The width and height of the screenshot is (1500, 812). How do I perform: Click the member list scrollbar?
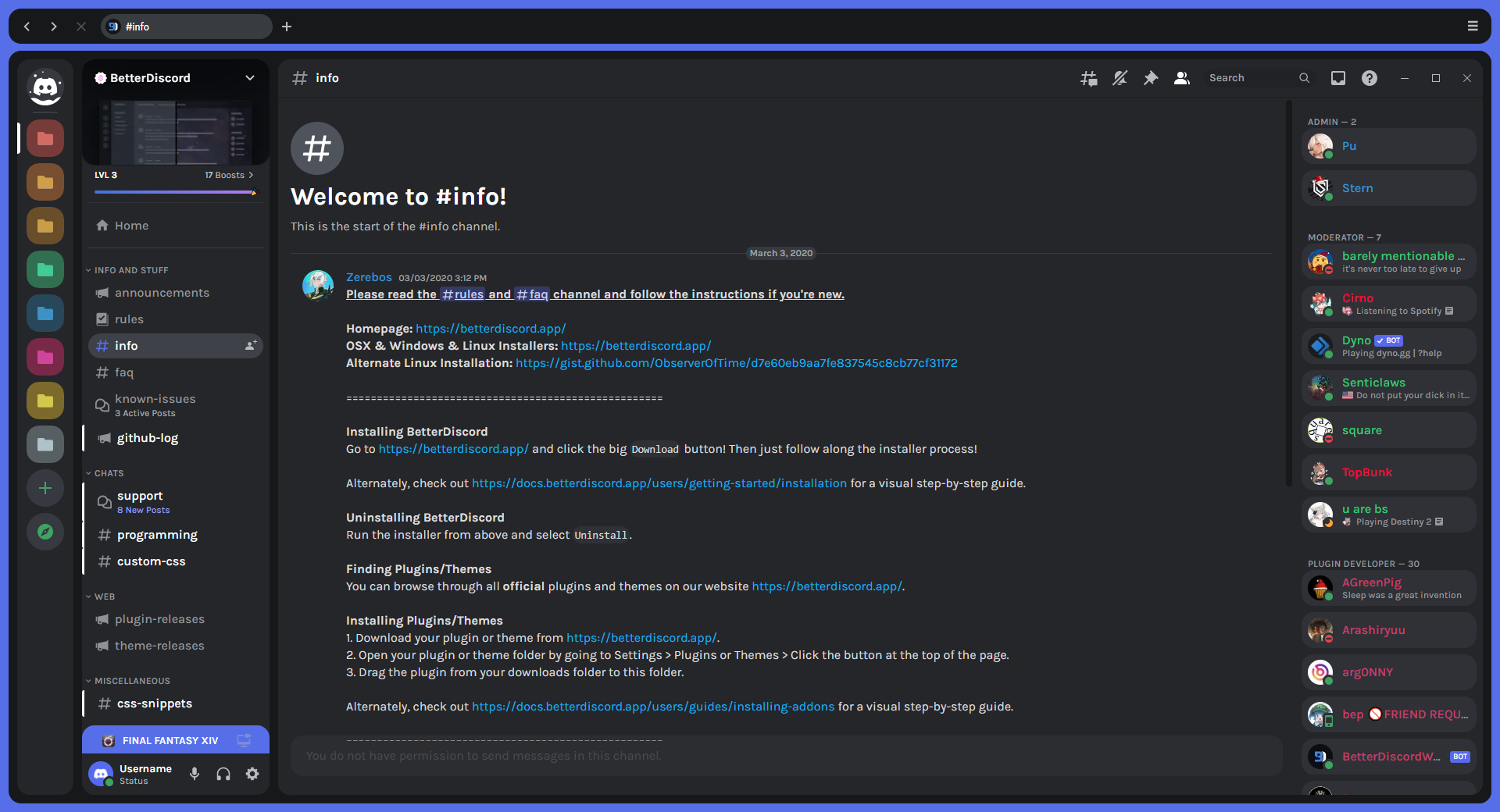(x=1289, y=293)
